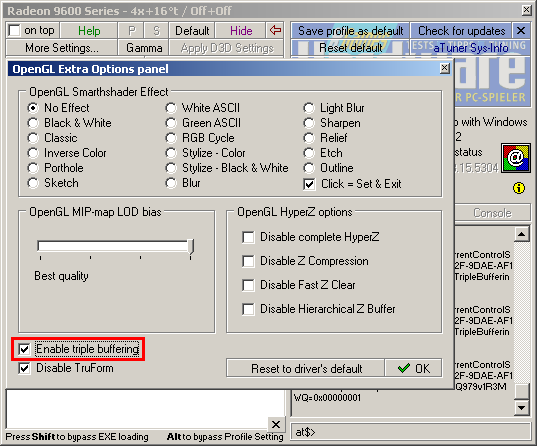Toggle Enable triple buffering checkbox

(24, 349)
